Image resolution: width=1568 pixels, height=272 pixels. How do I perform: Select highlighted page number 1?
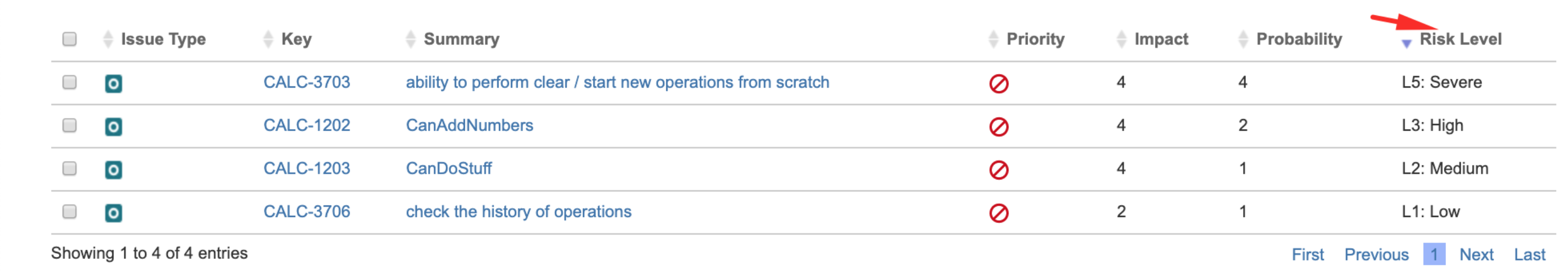1434,254
